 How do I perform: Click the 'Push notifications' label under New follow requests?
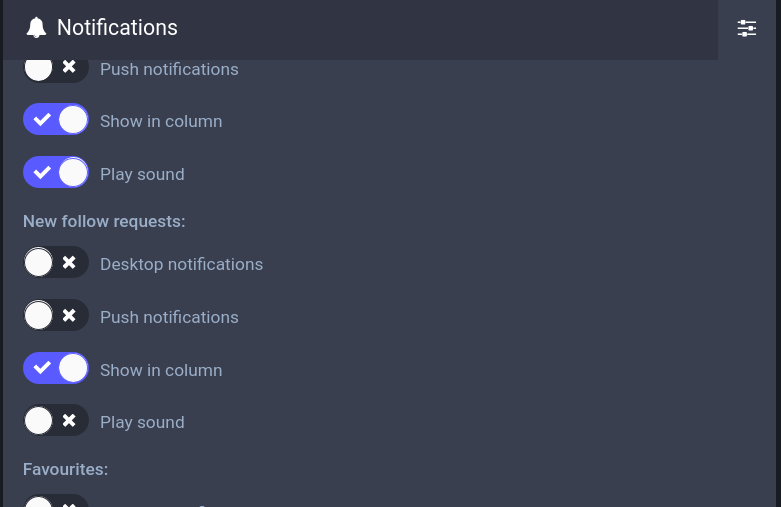[x=169, y=317]
